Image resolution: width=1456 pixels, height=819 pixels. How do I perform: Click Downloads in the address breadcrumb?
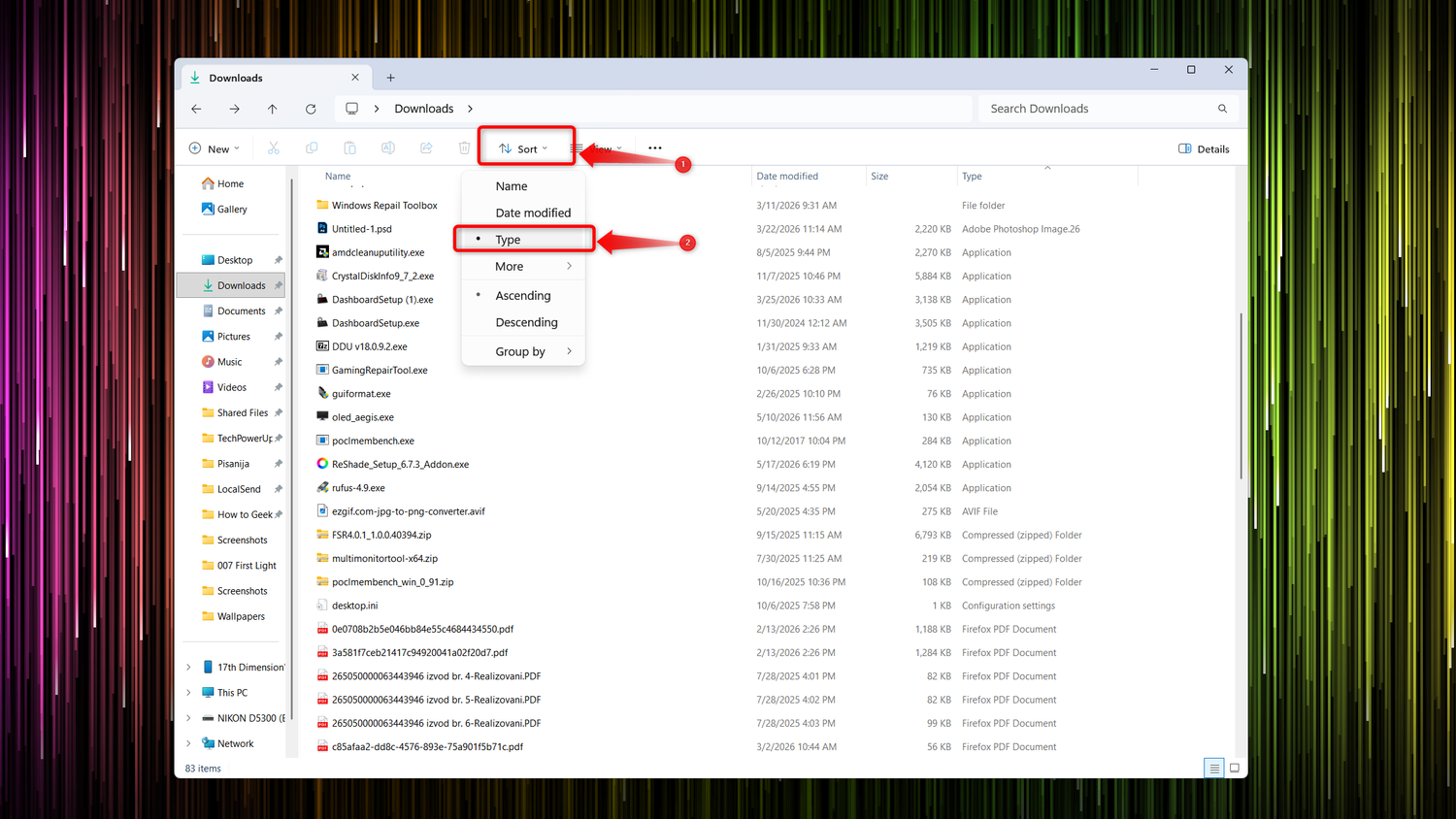tap(424, 109)
